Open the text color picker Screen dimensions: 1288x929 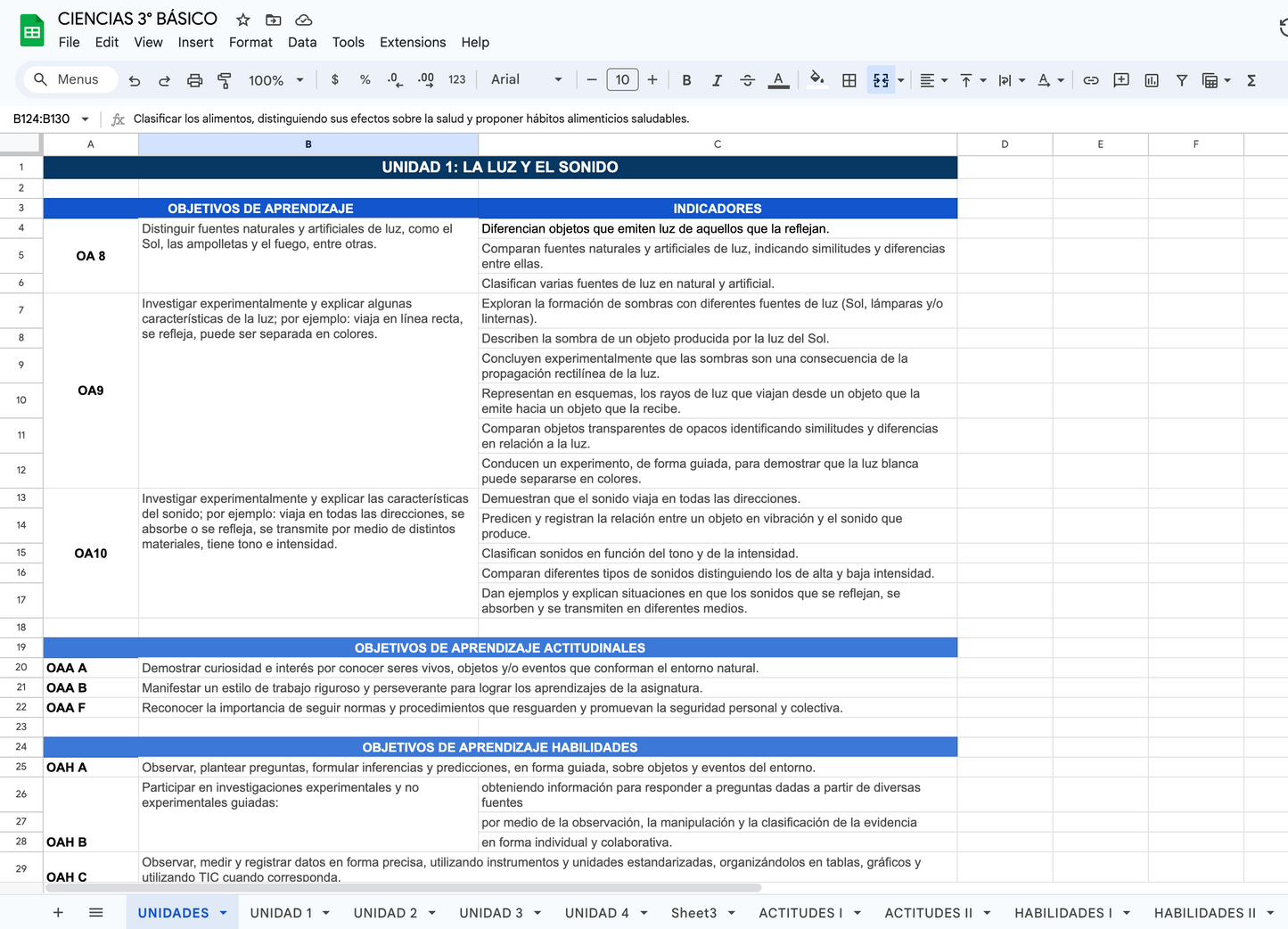(x=778, y=80)
